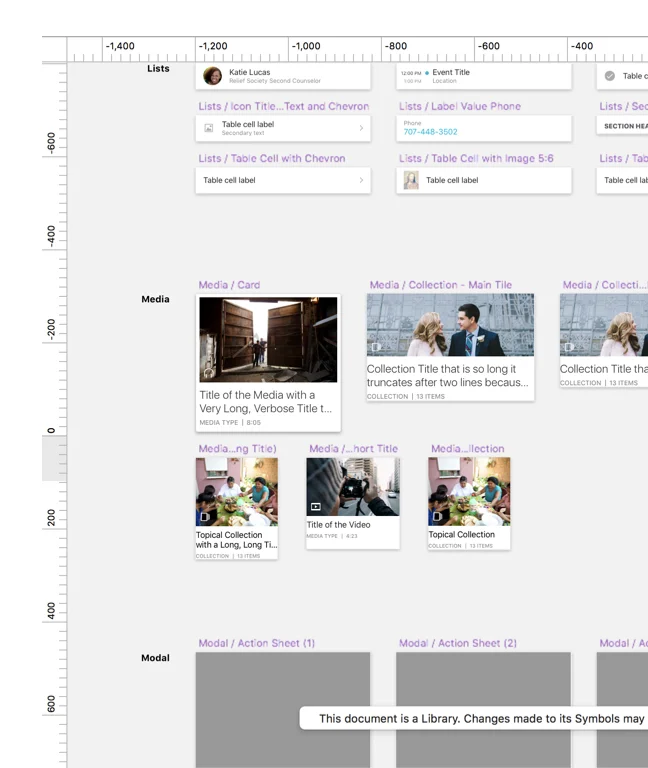Click phone number 707-448-3502
The image size is (648, 768).
pyautogui.click(x=431, y=132)
